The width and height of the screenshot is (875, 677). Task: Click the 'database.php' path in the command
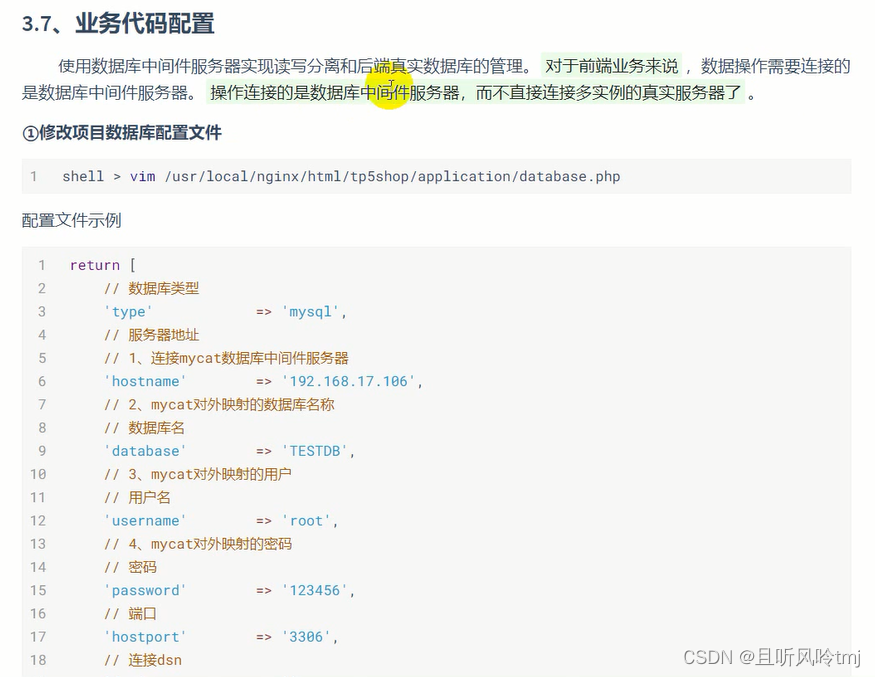coord(570,177)
